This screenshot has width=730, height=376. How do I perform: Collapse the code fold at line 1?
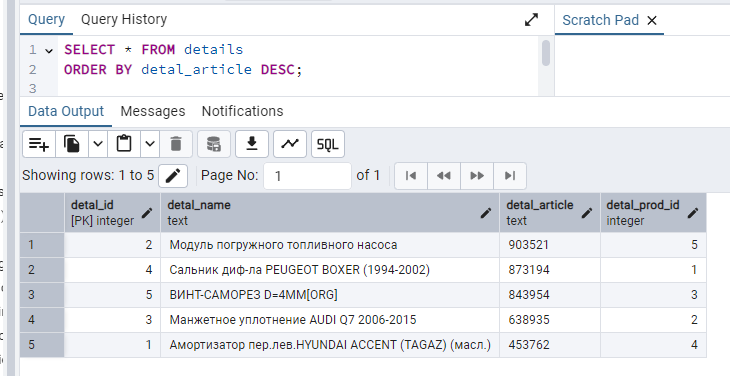tap(49, 50)
